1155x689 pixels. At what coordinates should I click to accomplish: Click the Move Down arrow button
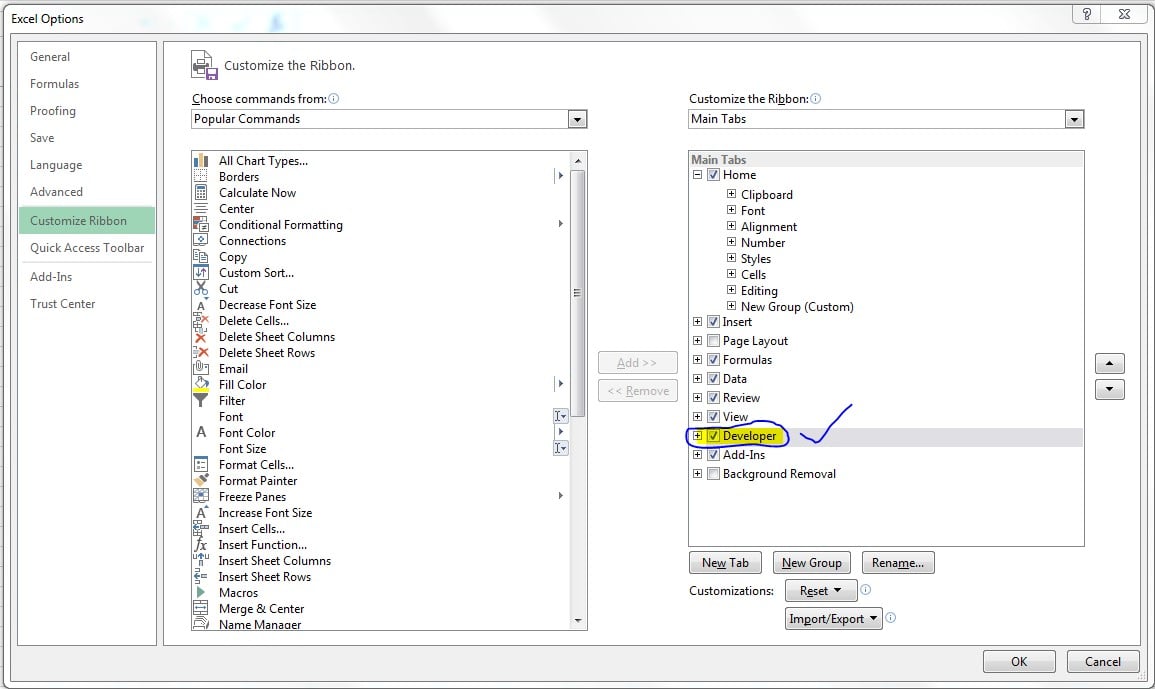tap(1109, 390)
